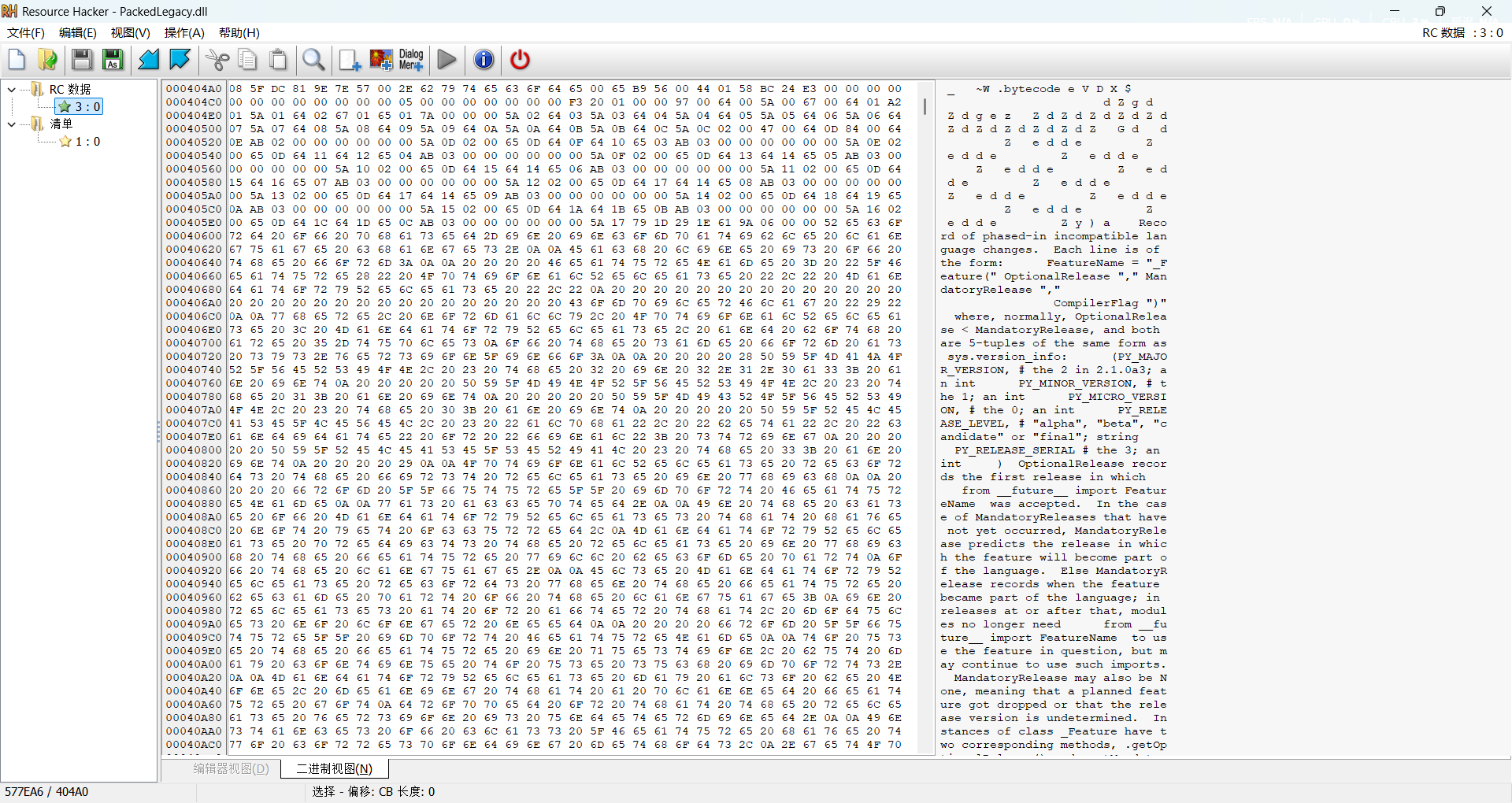Image resolution: width=1512 pixels, height=803 pixels.
Task: Select the 3 : 0 resource item
Action: coord(87,107)
